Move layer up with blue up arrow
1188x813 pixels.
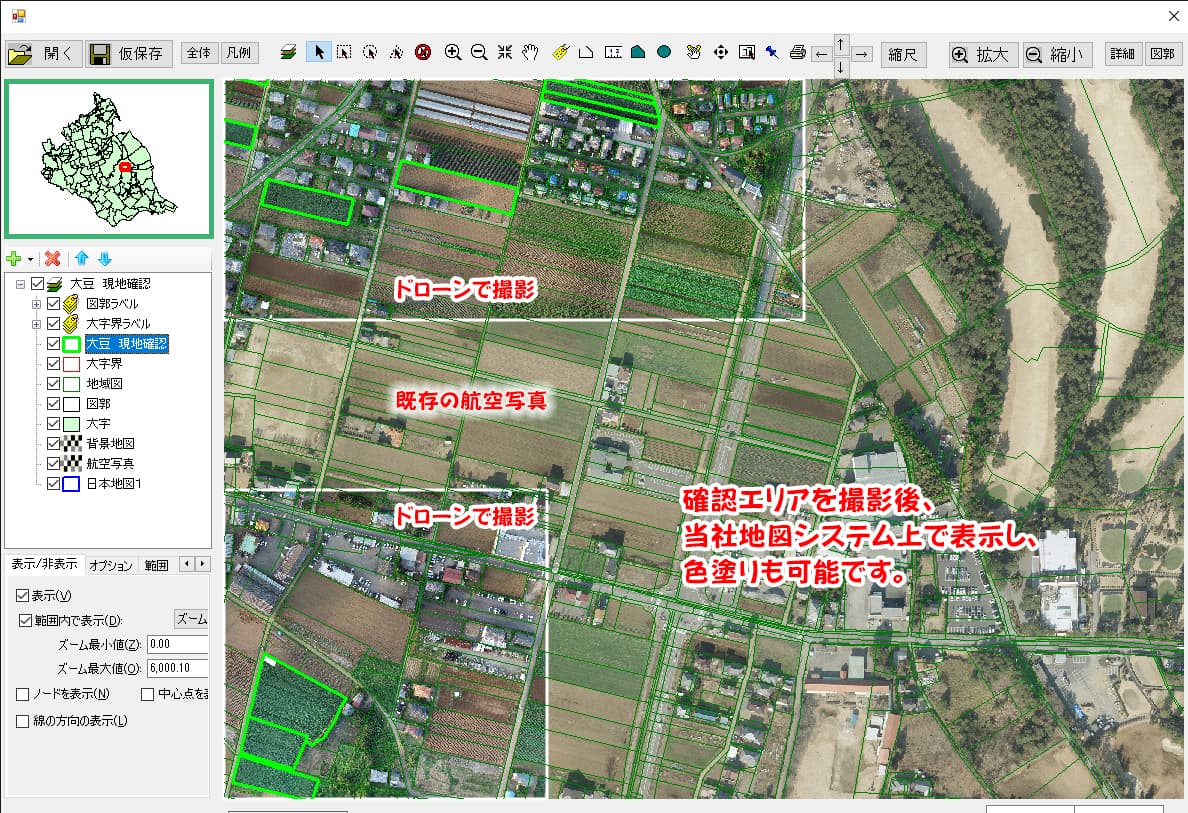pos(82,259)
